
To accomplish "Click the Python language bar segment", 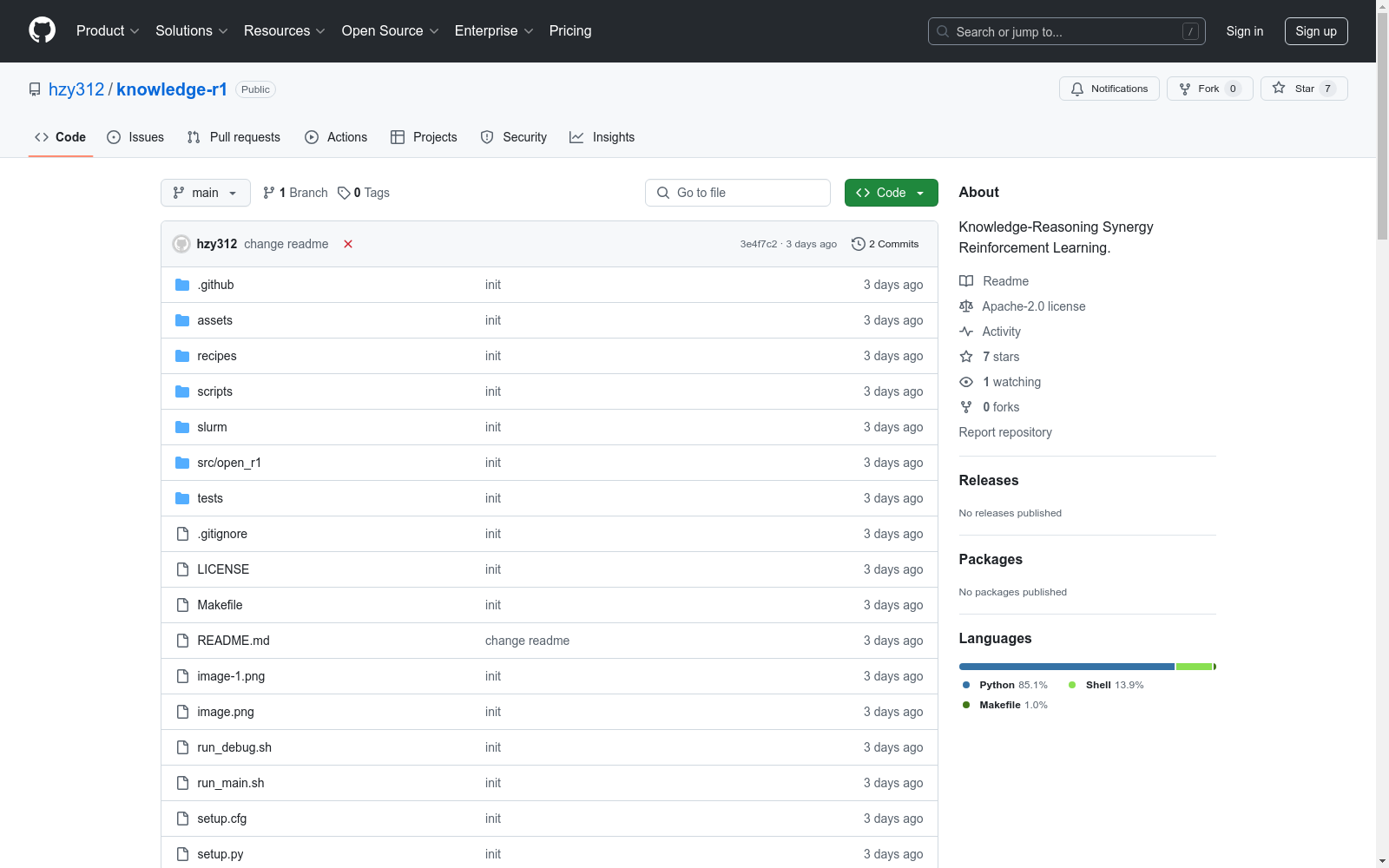I will tap(1066, 667).
